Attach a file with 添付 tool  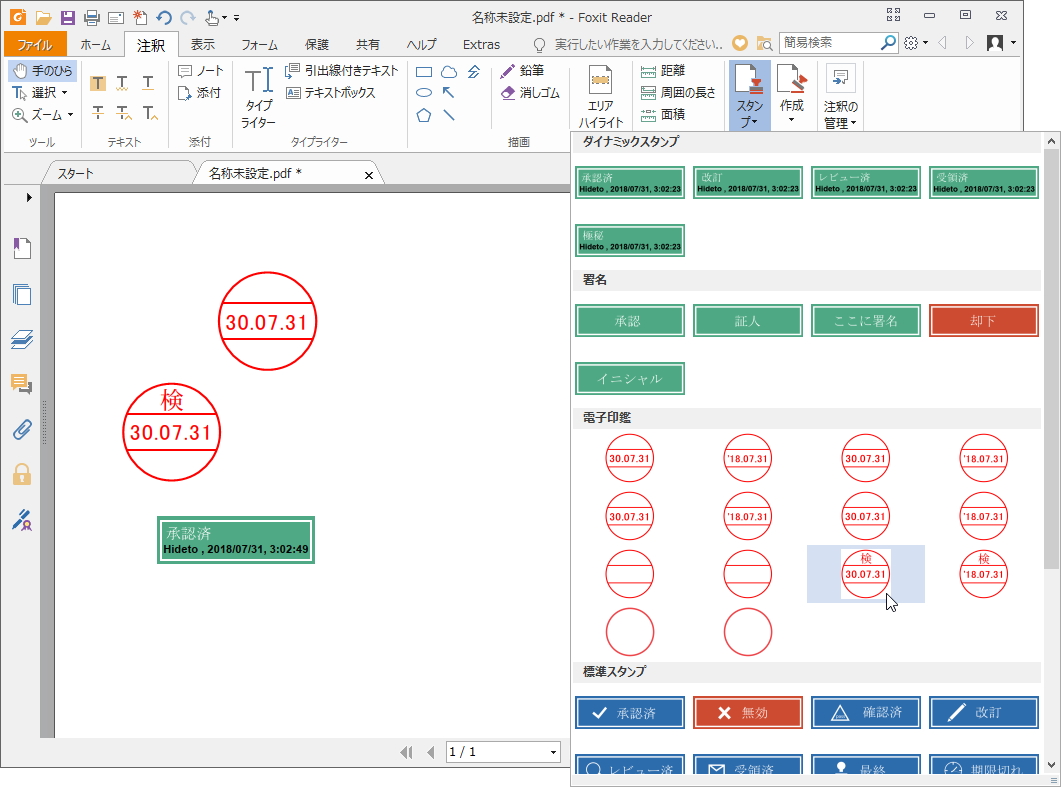pos(199,93)
